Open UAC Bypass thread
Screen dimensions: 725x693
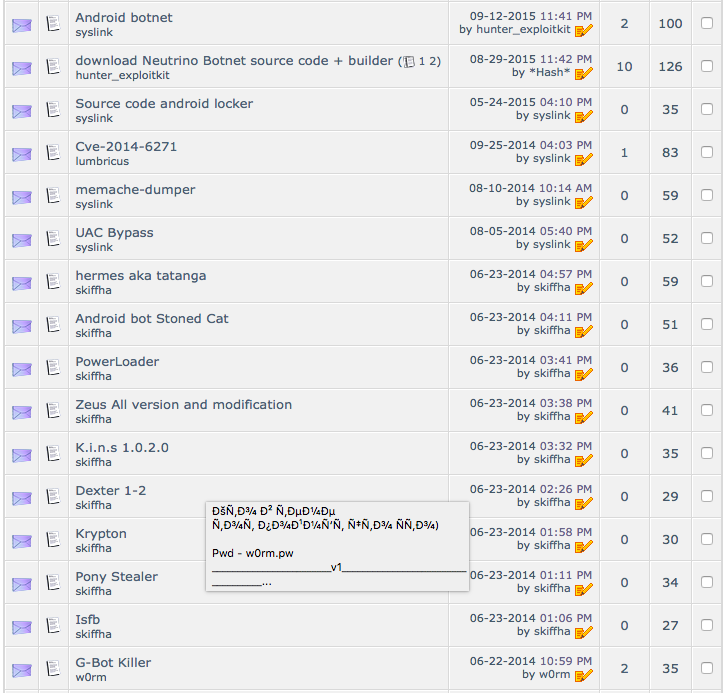114,233
